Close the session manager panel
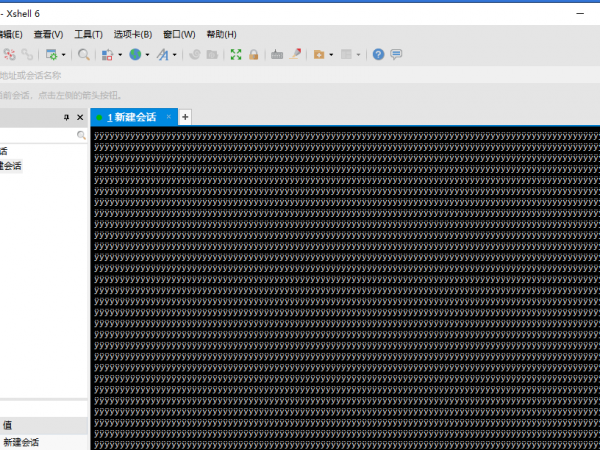This screenshot has width=600, height=450. coord(81,117)
